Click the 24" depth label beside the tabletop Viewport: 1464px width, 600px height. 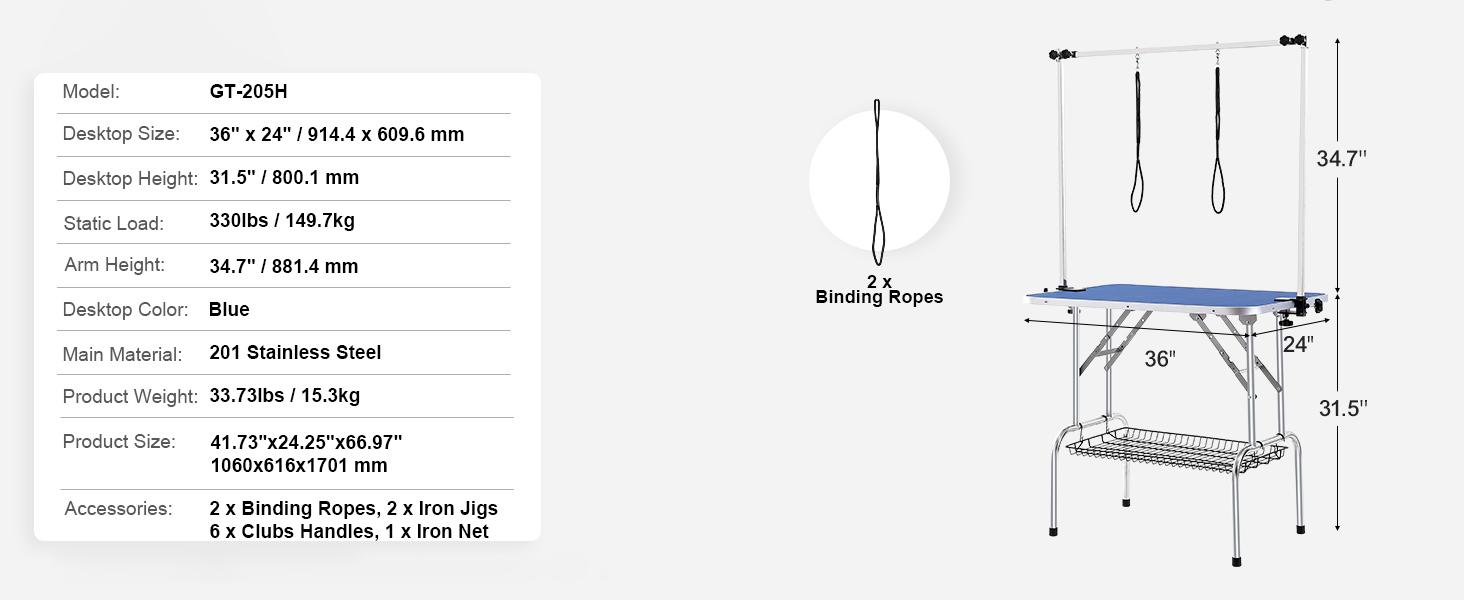[1297, 344]
